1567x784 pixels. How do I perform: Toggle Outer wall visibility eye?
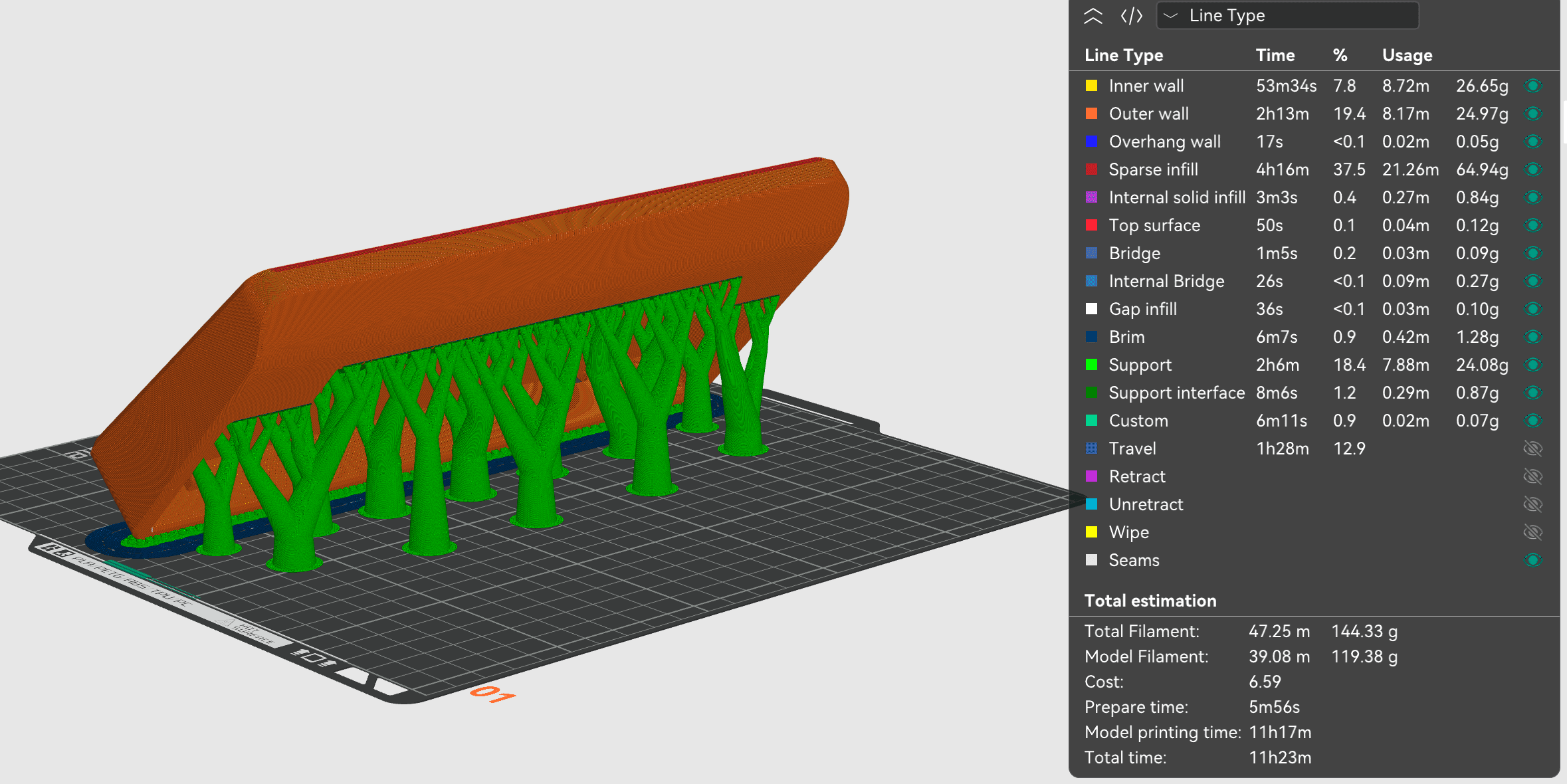tap(1532, 114)
